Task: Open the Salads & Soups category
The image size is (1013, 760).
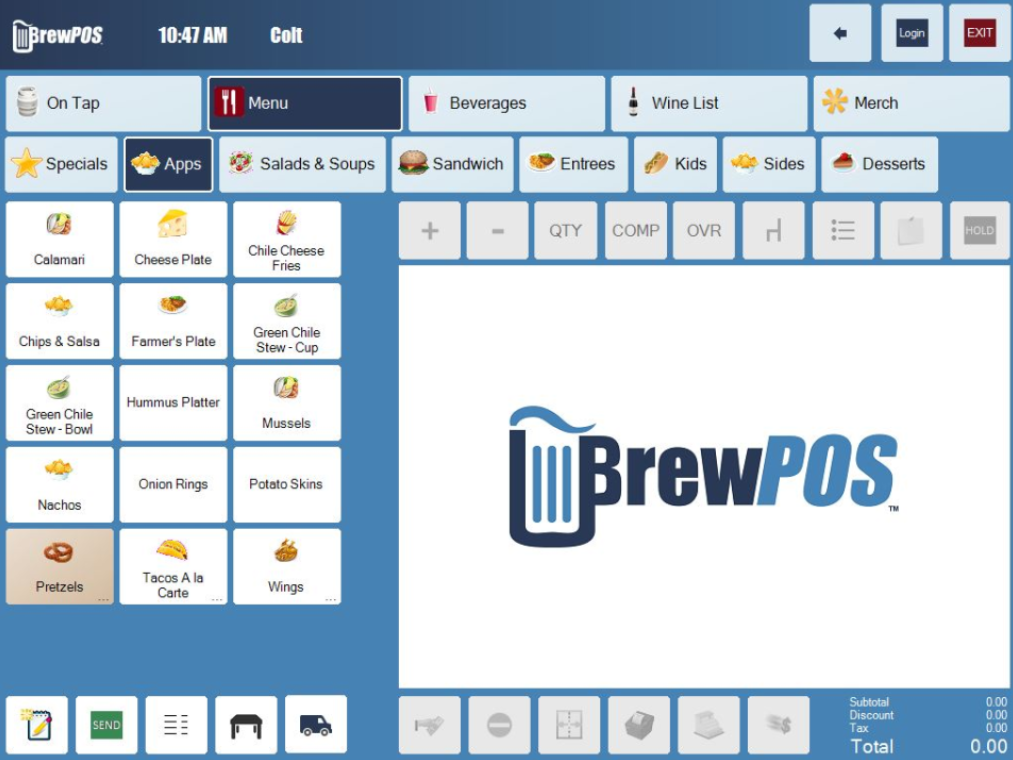Action: pos(302,164)
